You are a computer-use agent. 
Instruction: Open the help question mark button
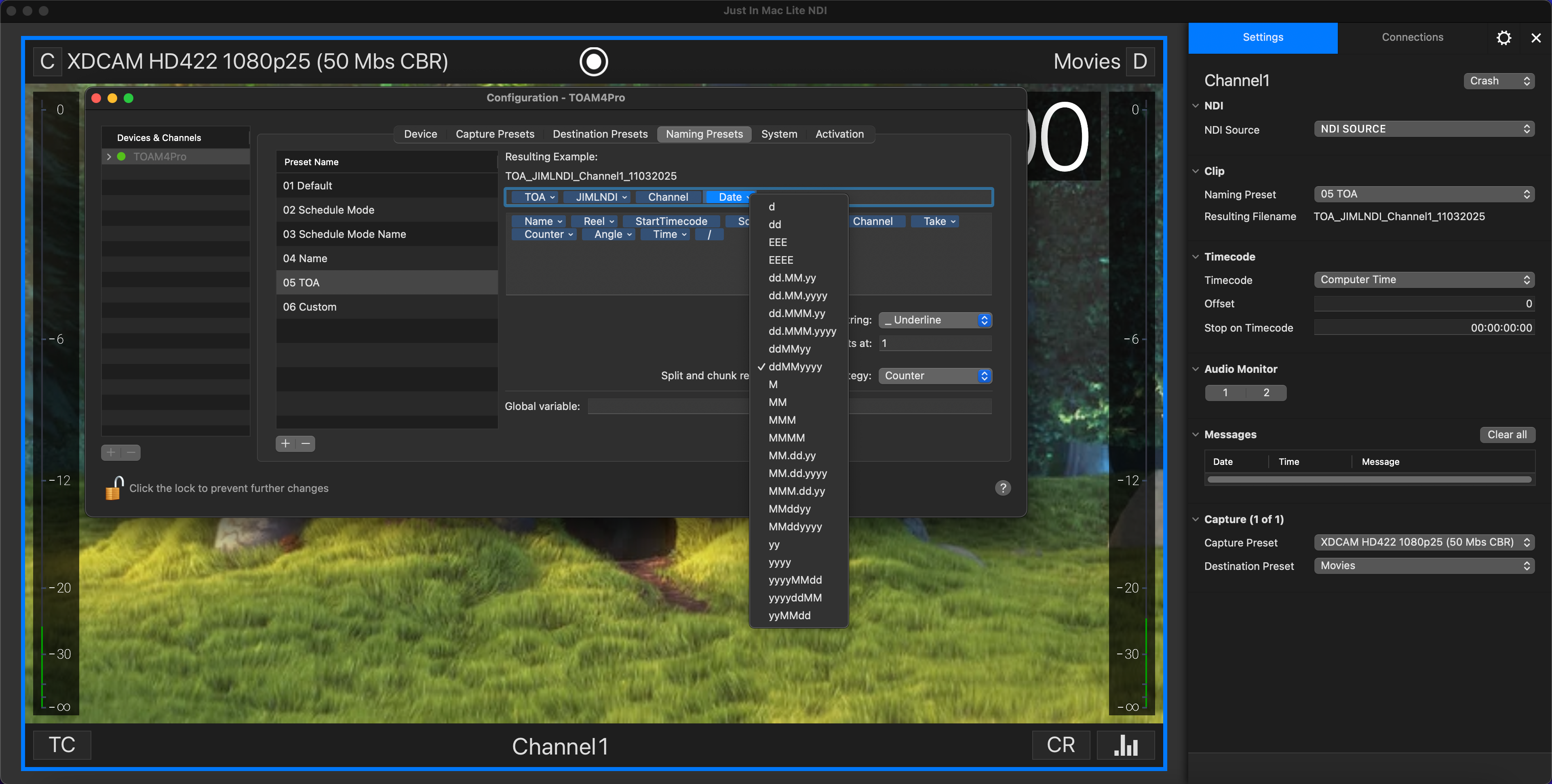pyautogui.click(x=1002, y=488)
